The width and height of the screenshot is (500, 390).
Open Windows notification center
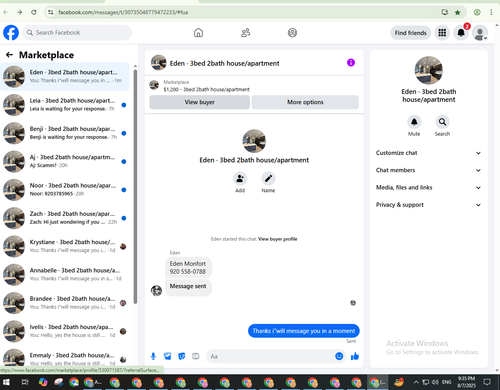click(x=487, y=382)
